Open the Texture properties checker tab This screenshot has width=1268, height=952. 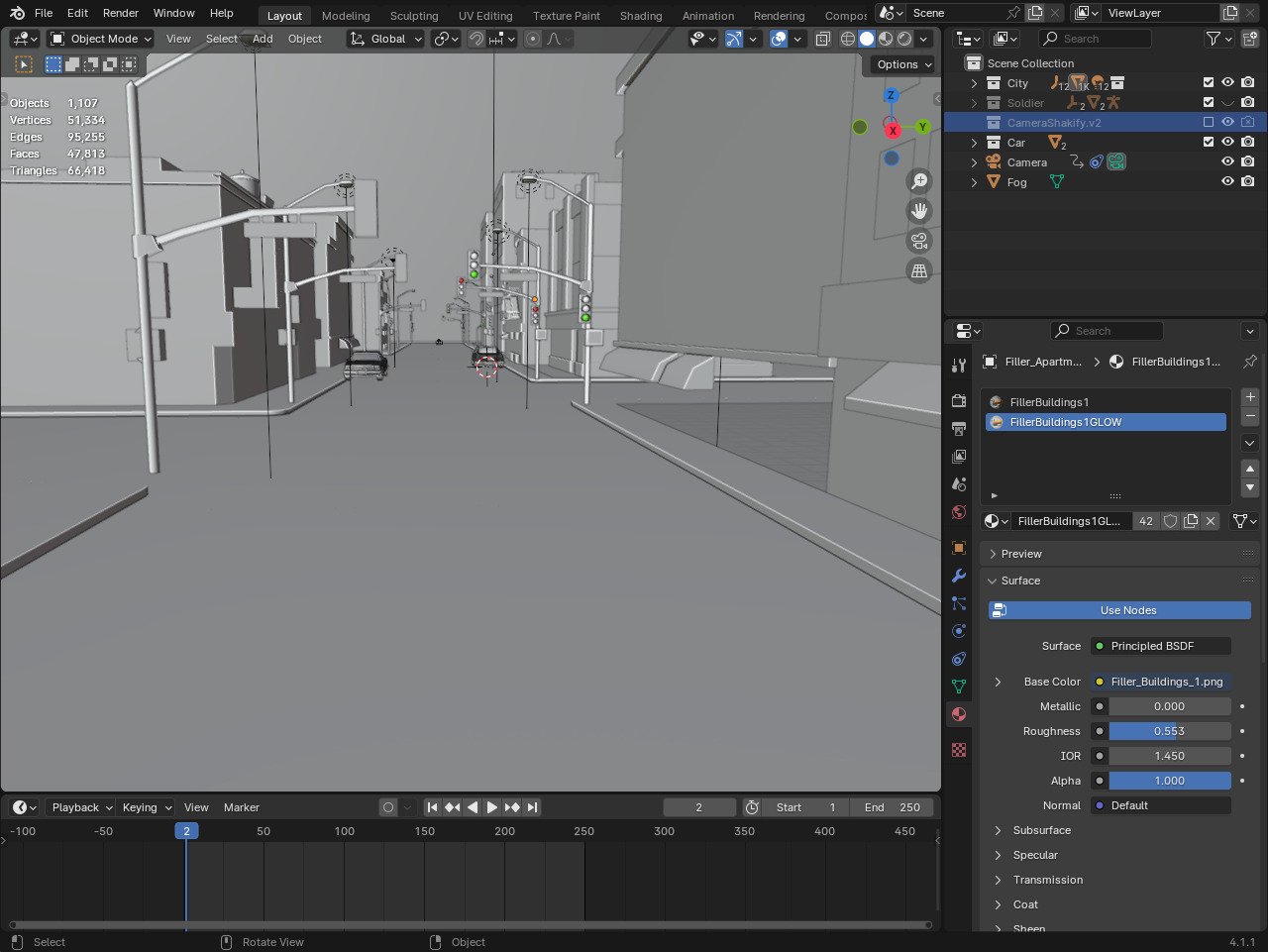958,750
